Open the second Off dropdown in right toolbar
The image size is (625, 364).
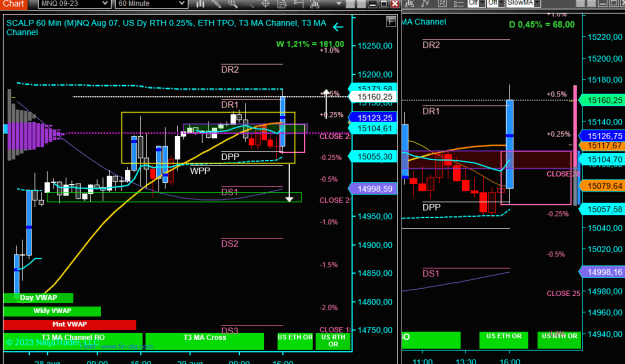(495, 3)
